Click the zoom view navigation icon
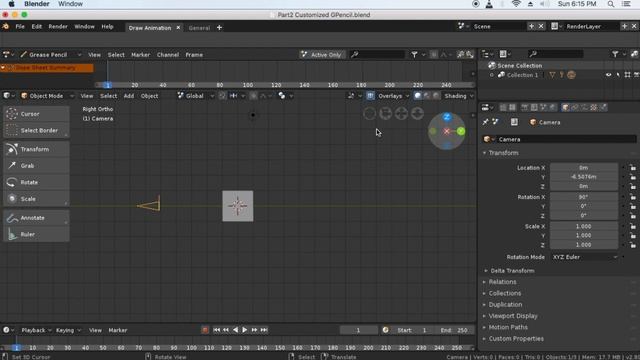 [x=417, y=113]
